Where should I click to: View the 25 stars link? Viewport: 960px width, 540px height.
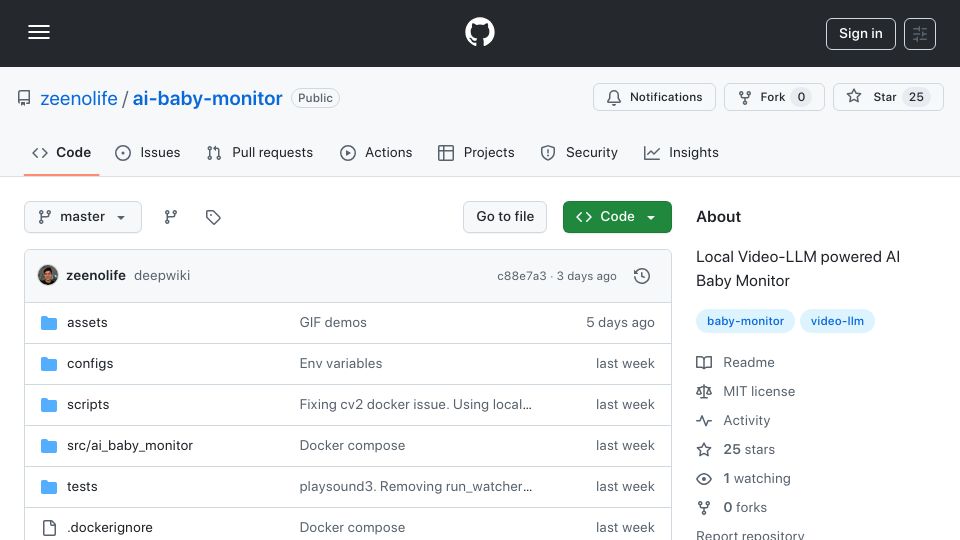tap(749, 449)
